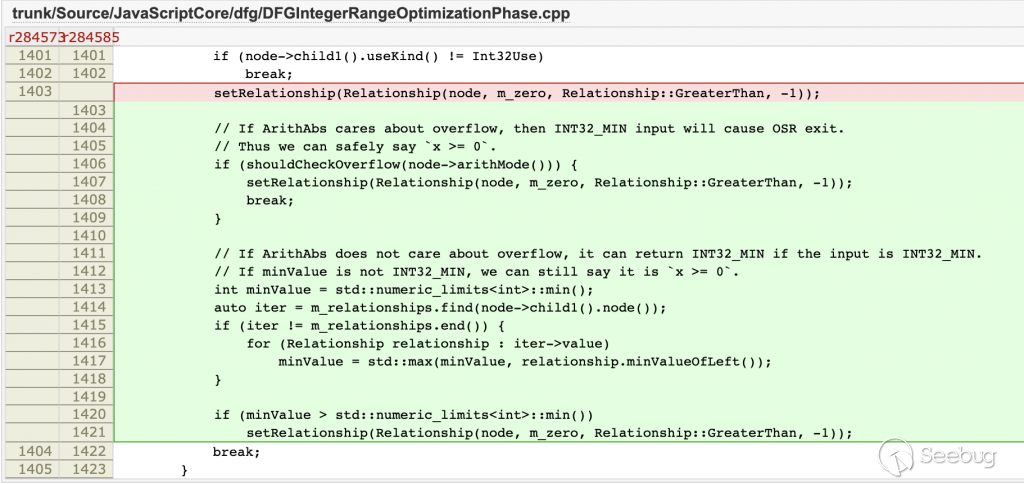Select the shouldCheckOverflow(node->arithMode()) line
This screenshot has width=1024, height=484.
396,165
